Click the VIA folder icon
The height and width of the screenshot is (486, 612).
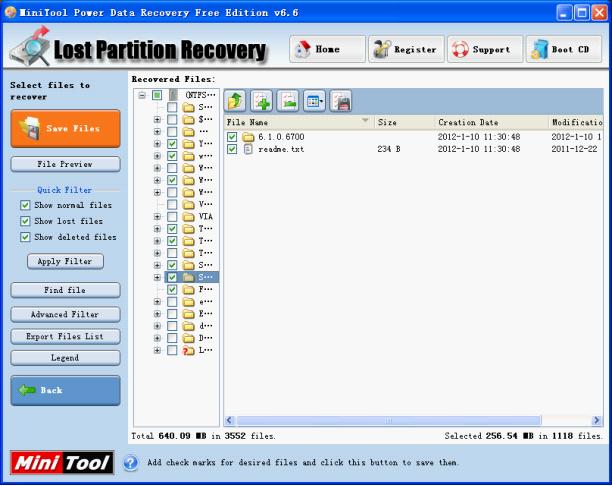189,217
